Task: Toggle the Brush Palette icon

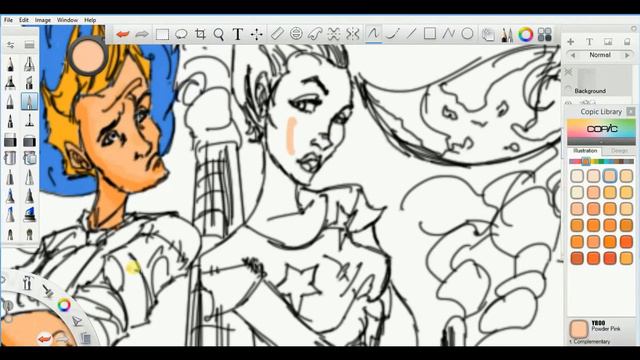Action: tap(507, 35)
